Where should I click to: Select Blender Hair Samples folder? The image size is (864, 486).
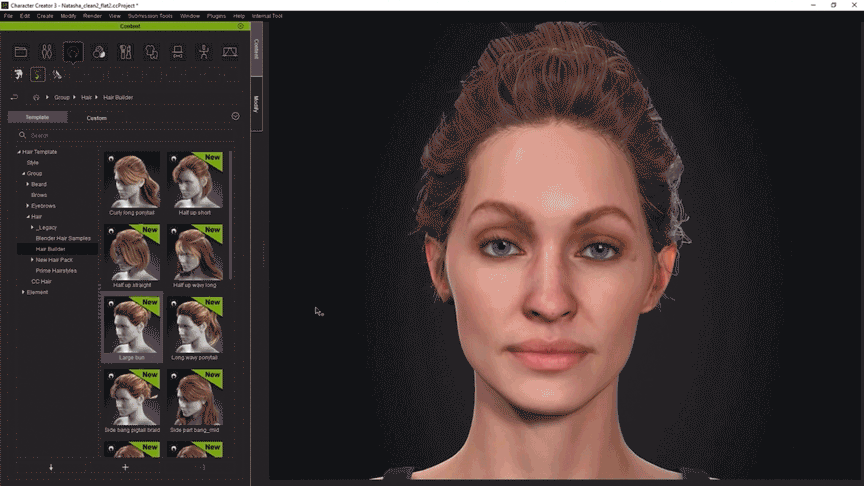click(x=63, y=238)
